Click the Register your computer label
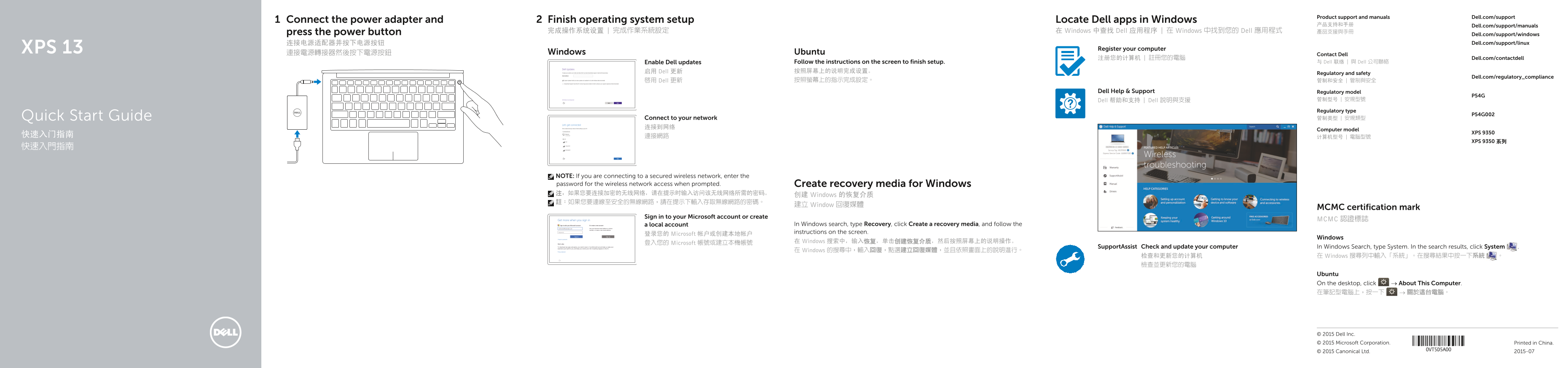Screen dimensions: 1568x368 coord(1132,49)
